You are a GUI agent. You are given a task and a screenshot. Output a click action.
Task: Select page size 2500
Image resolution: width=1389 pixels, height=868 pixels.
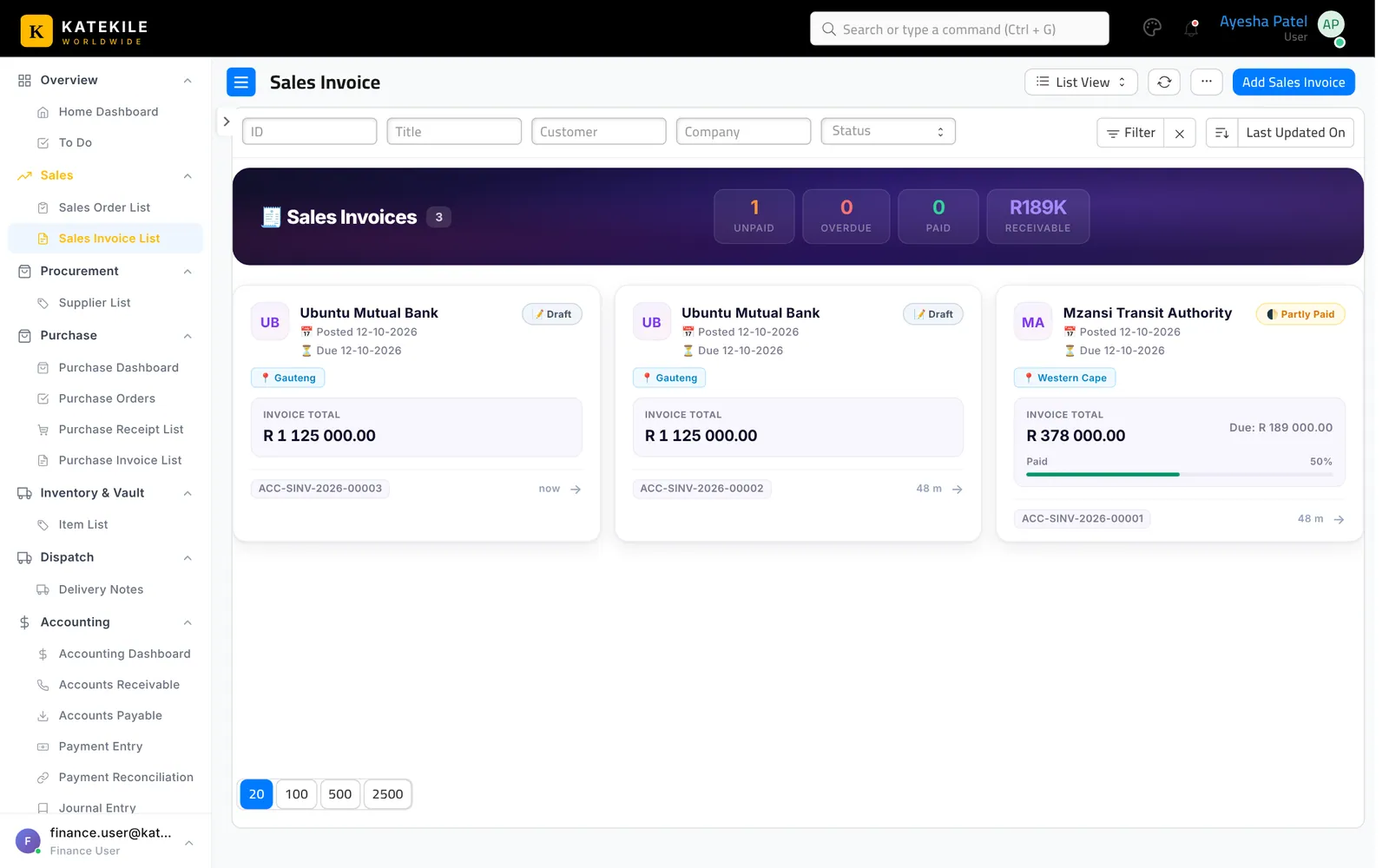click(387, 794)
